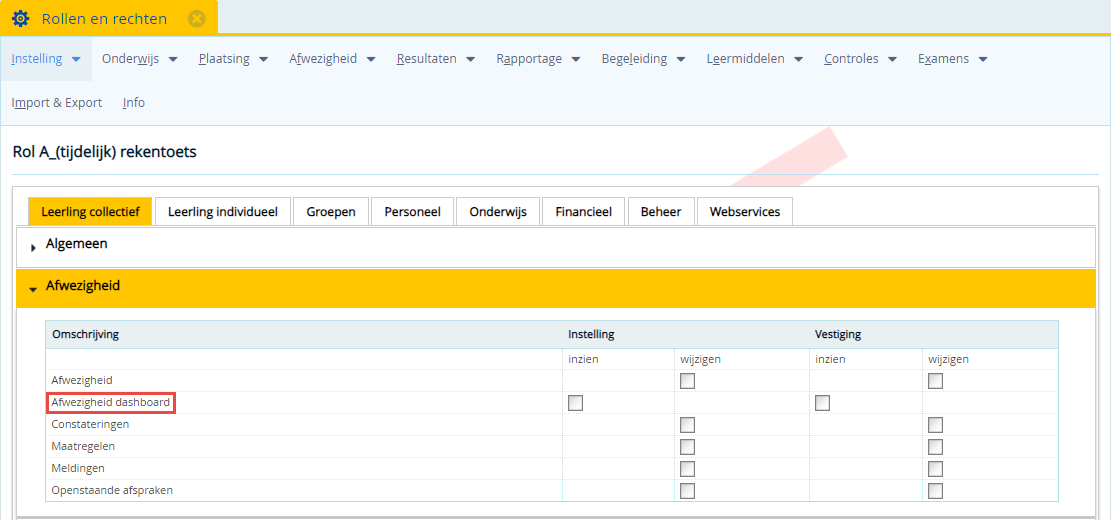
Task: Check Constateringen Vestiging wijzigen box
Action: [935, 425]
